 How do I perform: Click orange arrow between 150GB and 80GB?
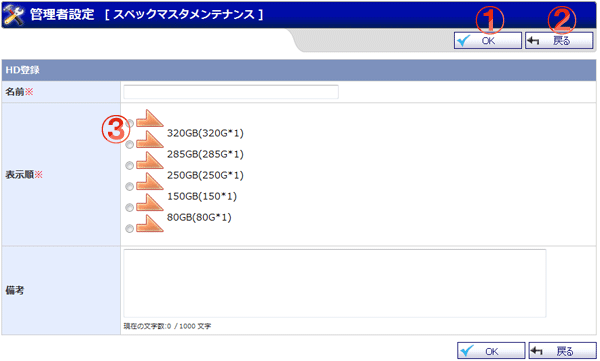coord(150,203)
